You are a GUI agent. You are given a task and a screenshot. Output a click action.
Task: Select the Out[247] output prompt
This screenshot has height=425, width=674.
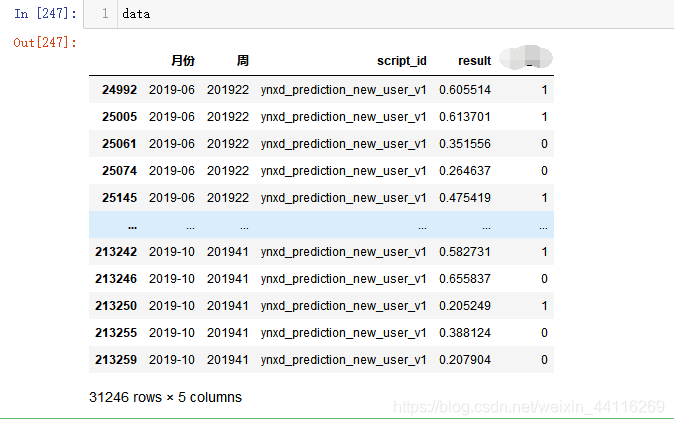point(45,43)
